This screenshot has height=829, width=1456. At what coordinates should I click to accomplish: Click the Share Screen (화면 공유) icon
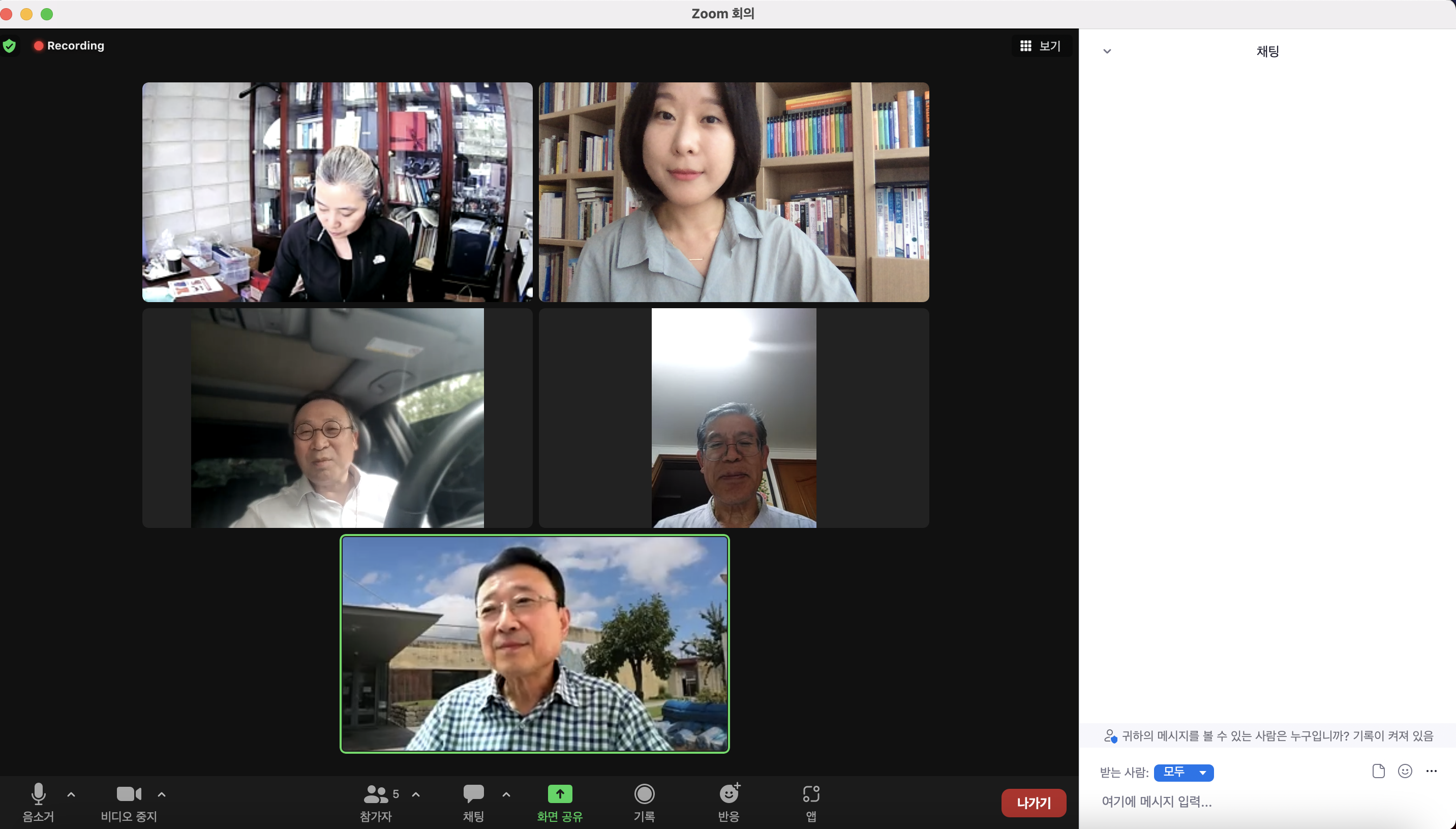tap(559, 794)
